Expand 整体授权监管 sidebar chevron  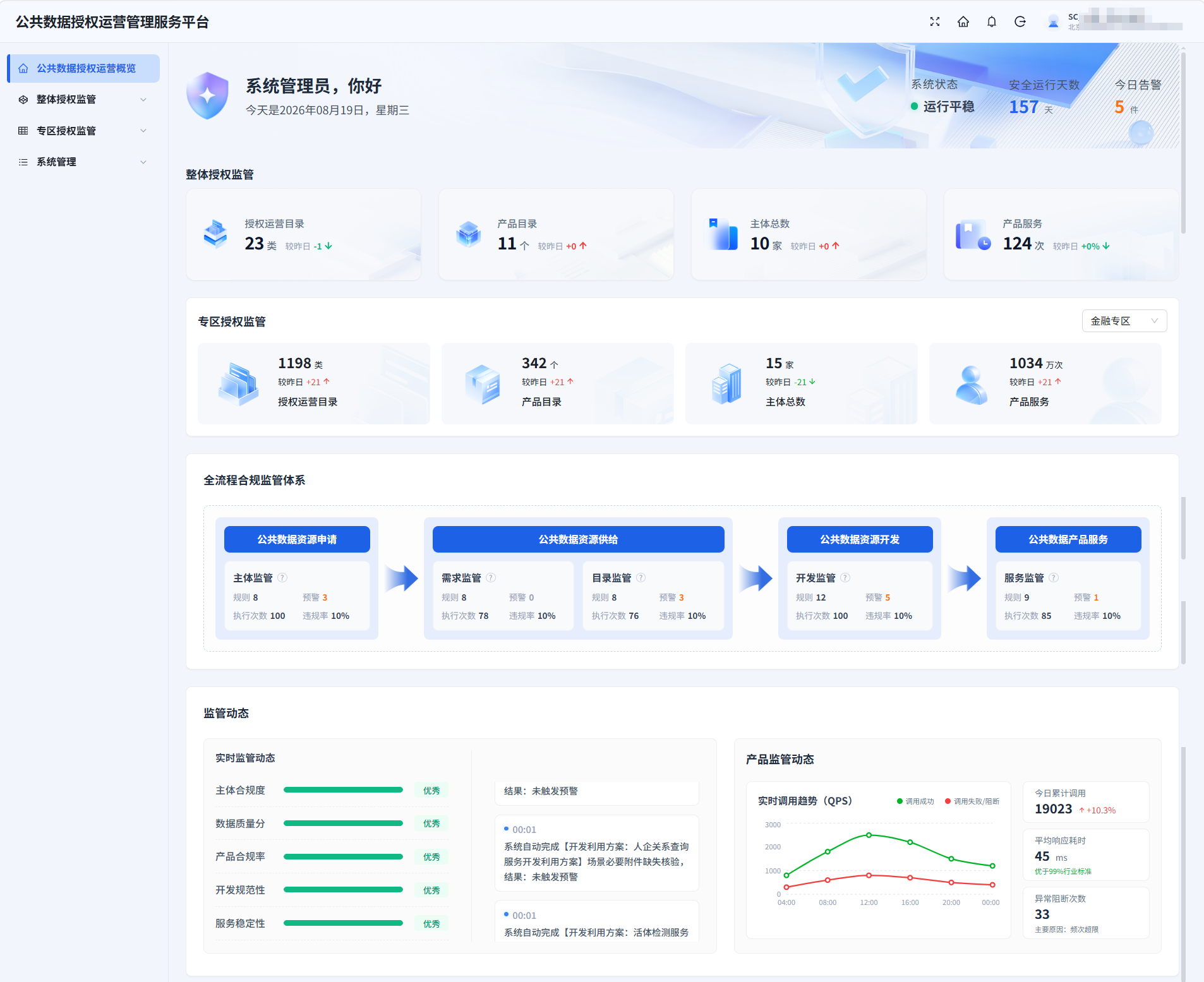click(143, 99)
